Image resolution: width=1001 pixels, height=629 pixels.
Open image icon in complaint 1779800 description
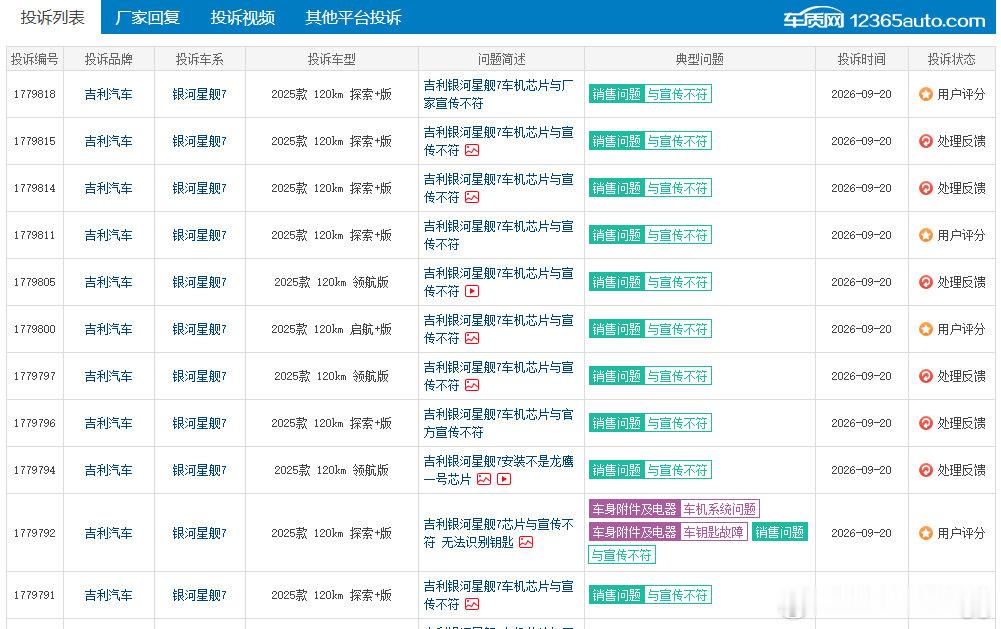[472, 338]
